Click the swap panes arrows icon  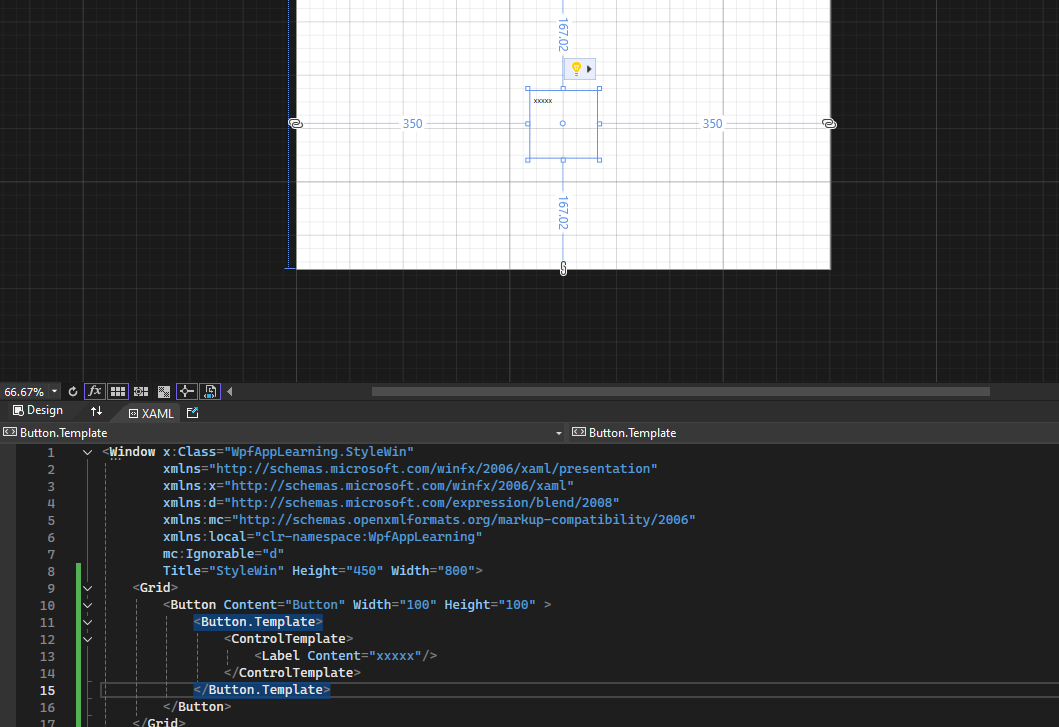coord(97,411)
